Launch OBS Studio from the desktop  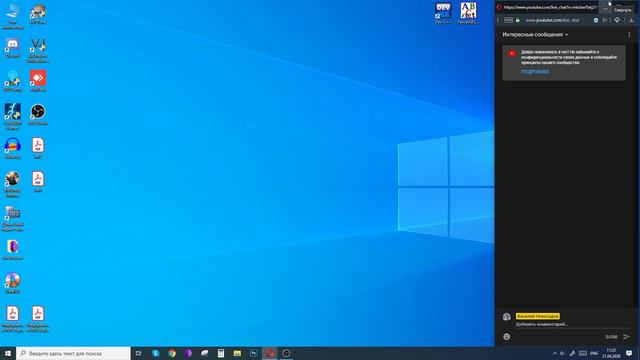38,114
